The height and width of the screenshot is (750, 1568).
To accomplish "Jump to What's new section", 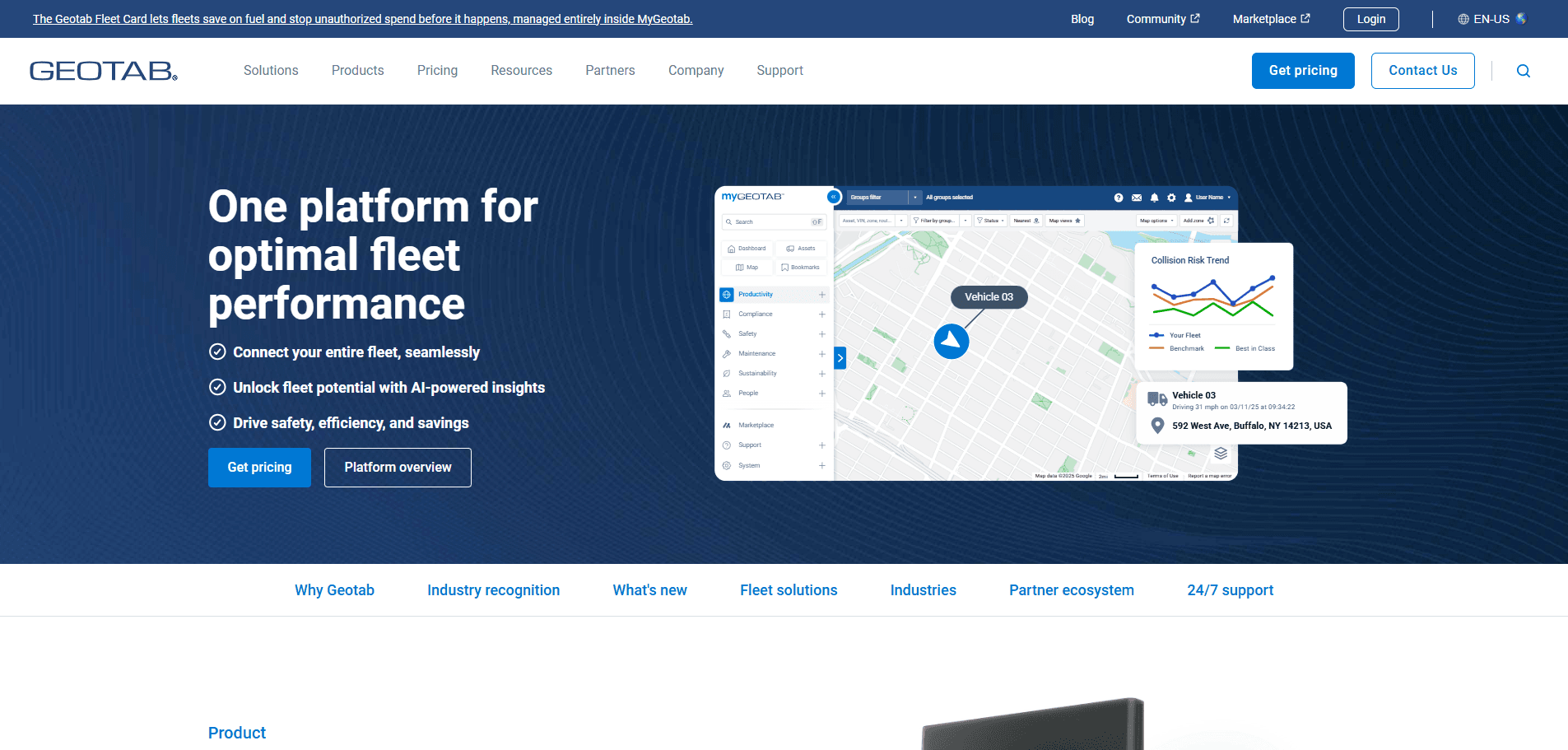I will point(649,590).
